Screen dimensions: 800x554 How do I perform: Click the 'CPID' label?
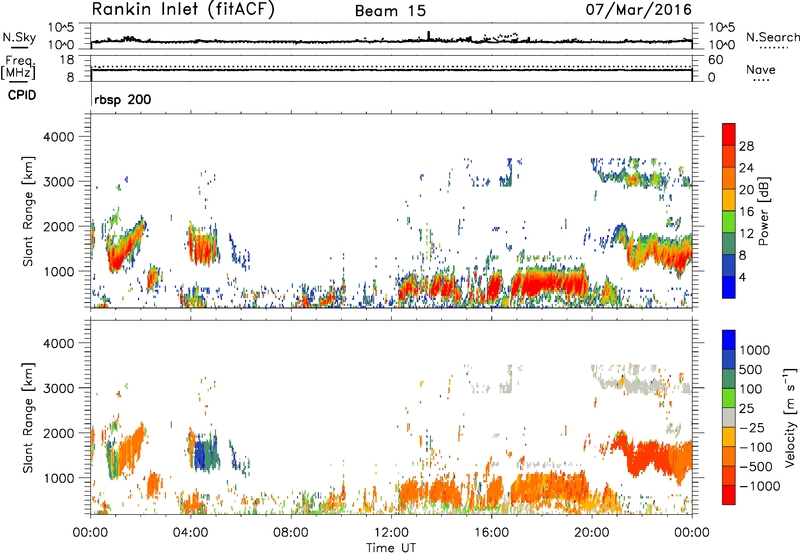[x=22, y=95]
